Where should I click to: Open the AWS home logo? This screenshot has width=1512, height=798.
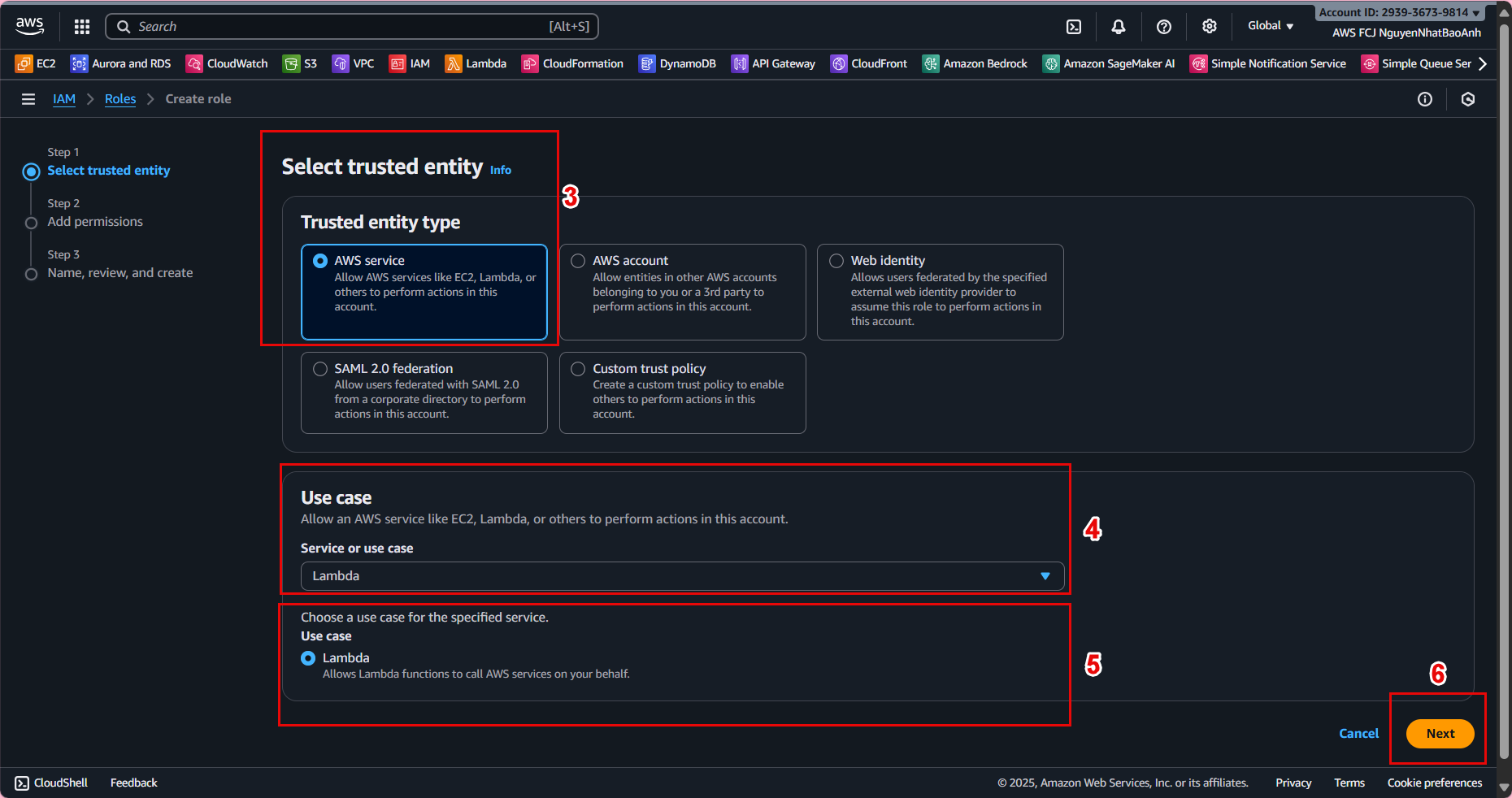30,26
